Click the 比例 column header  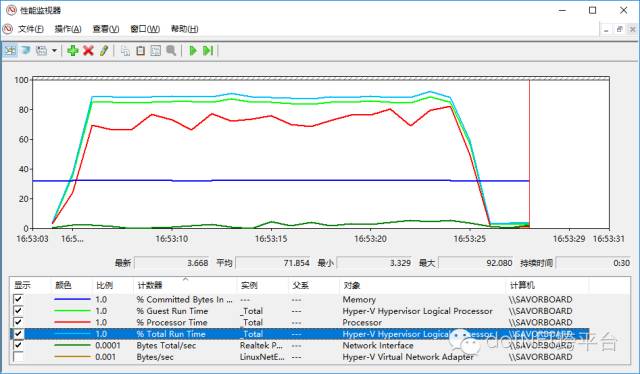[x=113, y=285]
